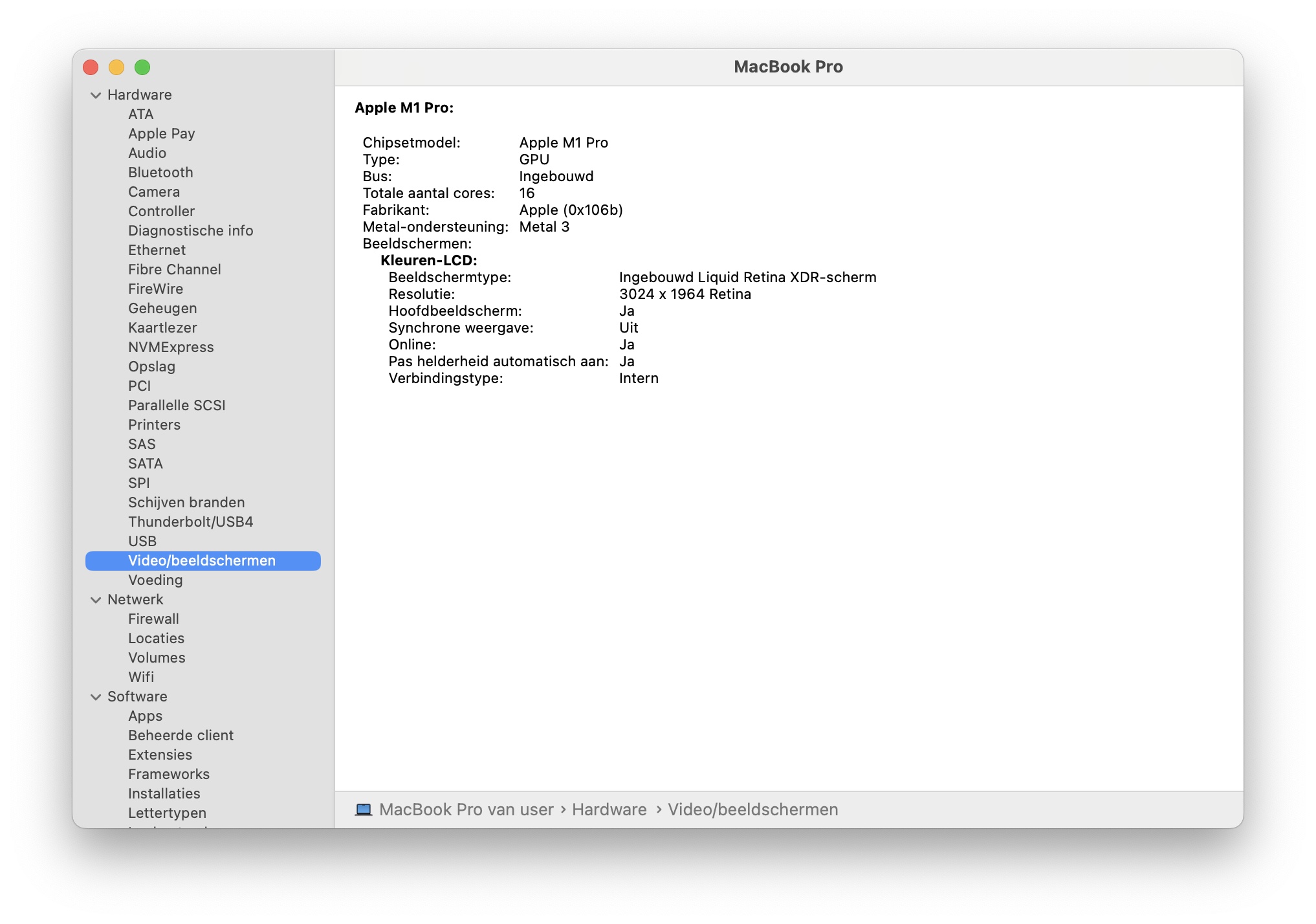Select the Opslag item
The image size is (1316, 924).
[151, 366]
